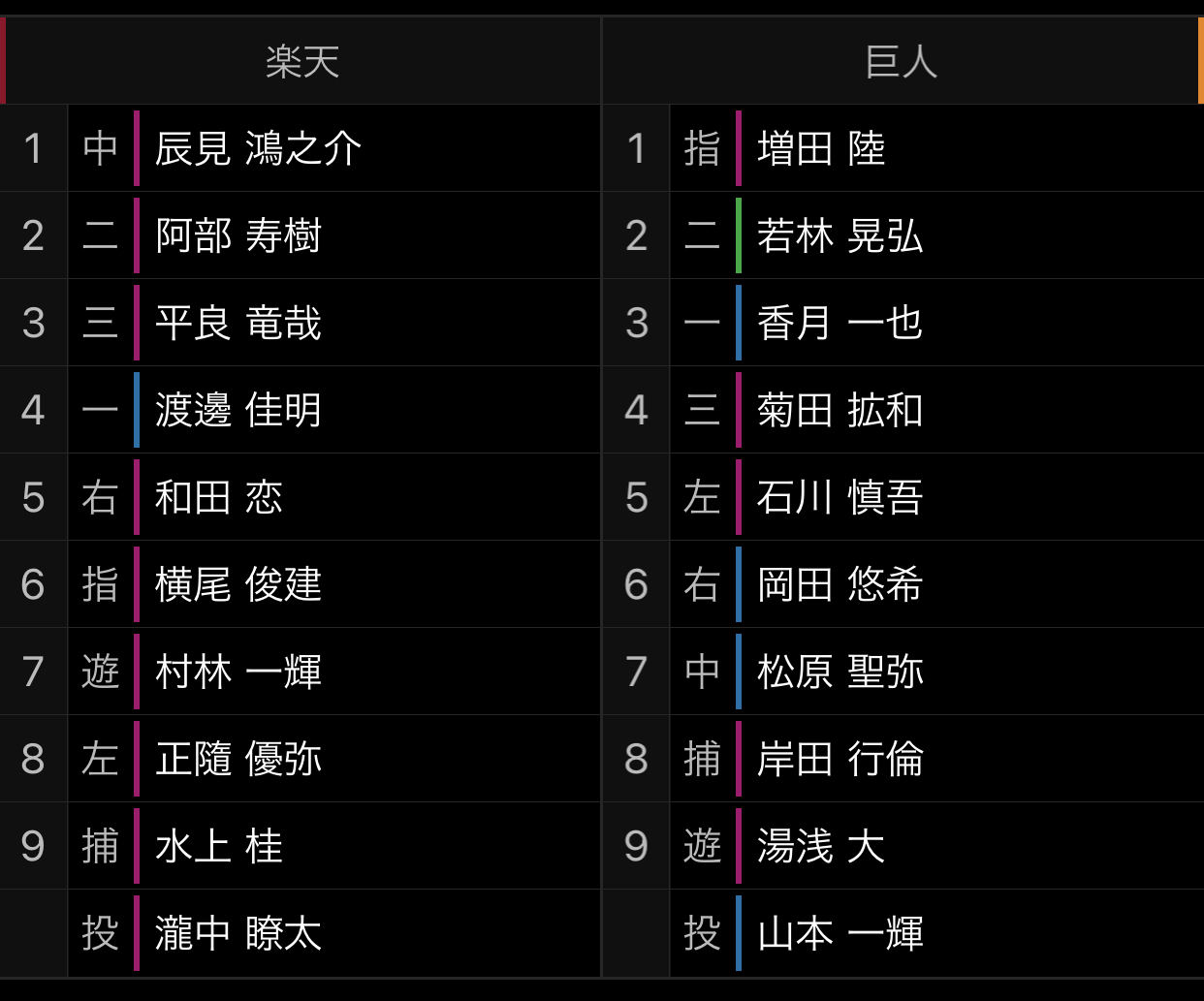This screenshot has height=1001, width=1204.
Task: Open player 平良 竜哉
Action: 238,323
